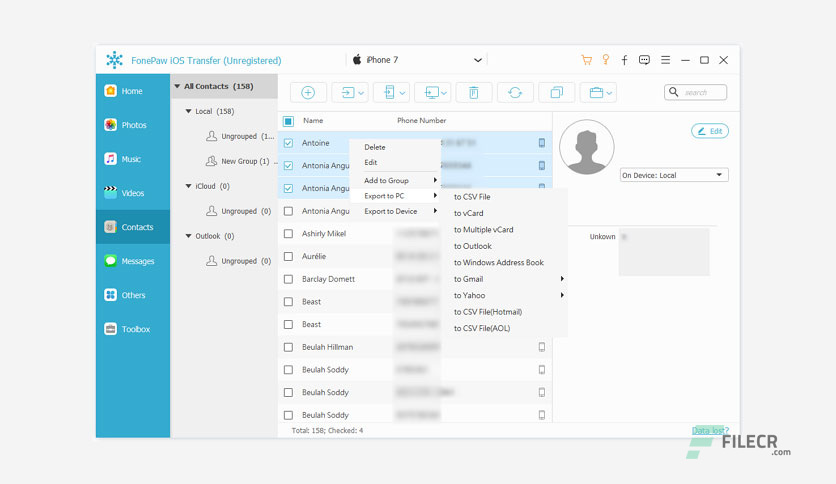Open the hamburger menu icon

665,60
